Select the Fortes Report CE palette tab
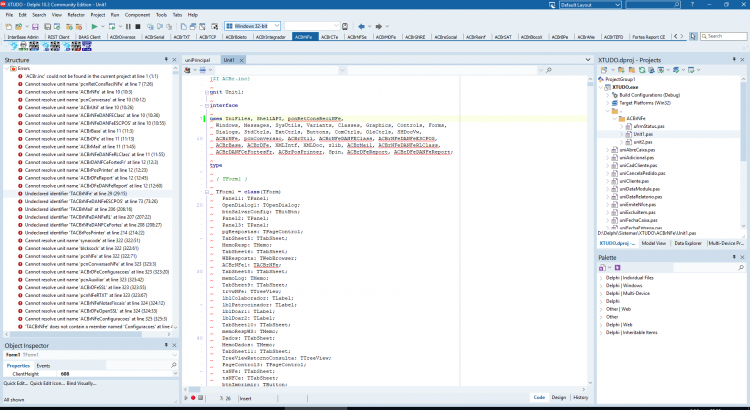Screen dimensions: 750x410 coord(649,37)
